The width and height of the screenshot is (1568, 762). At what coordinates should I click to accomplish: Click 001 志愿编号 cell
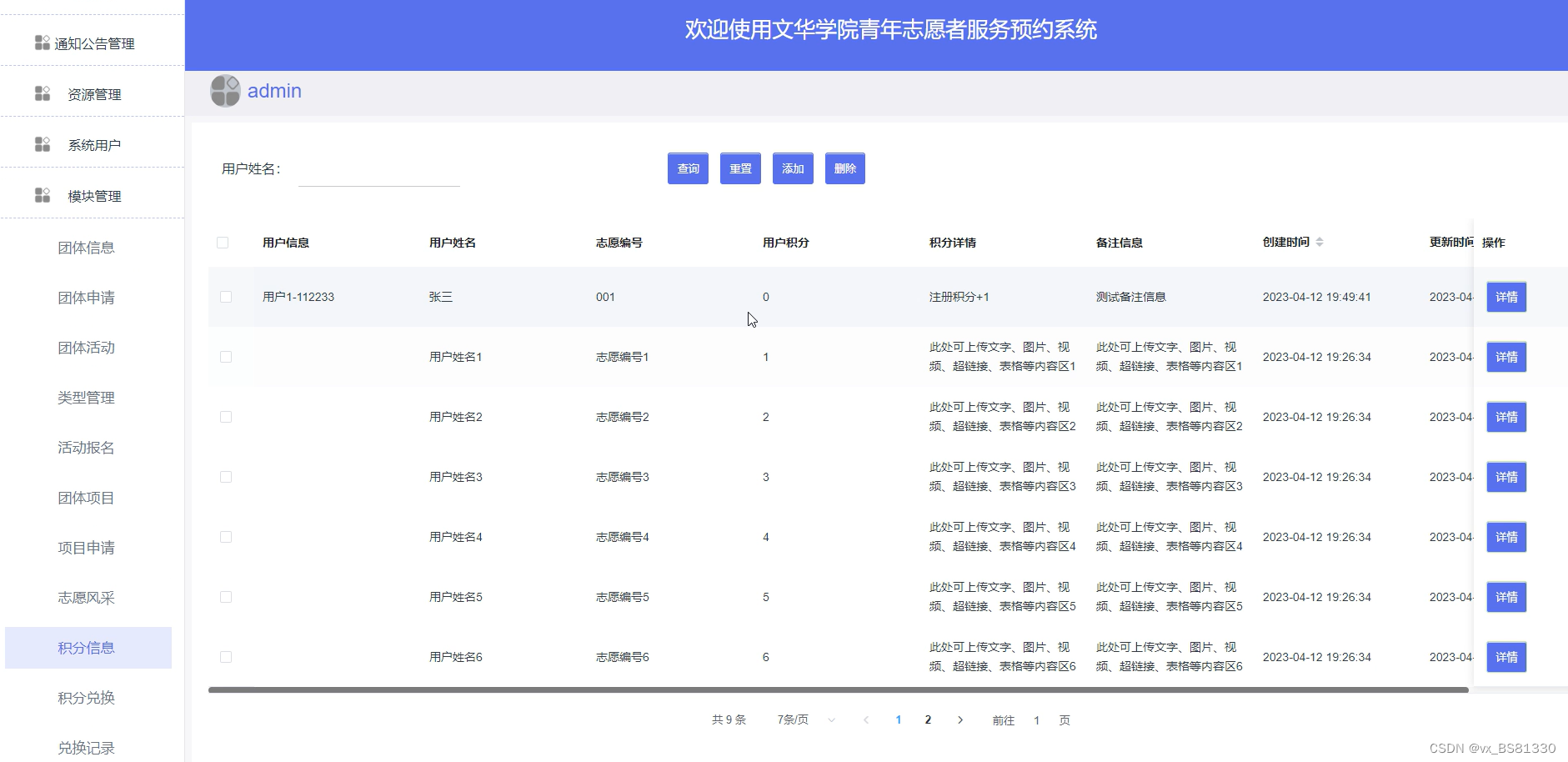(x=605, y=297)
